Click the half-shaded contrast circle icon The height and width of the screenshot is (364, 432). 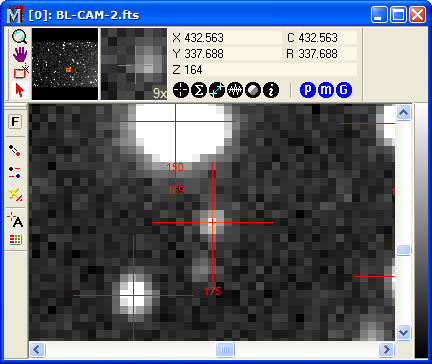[x=253, y=90]
